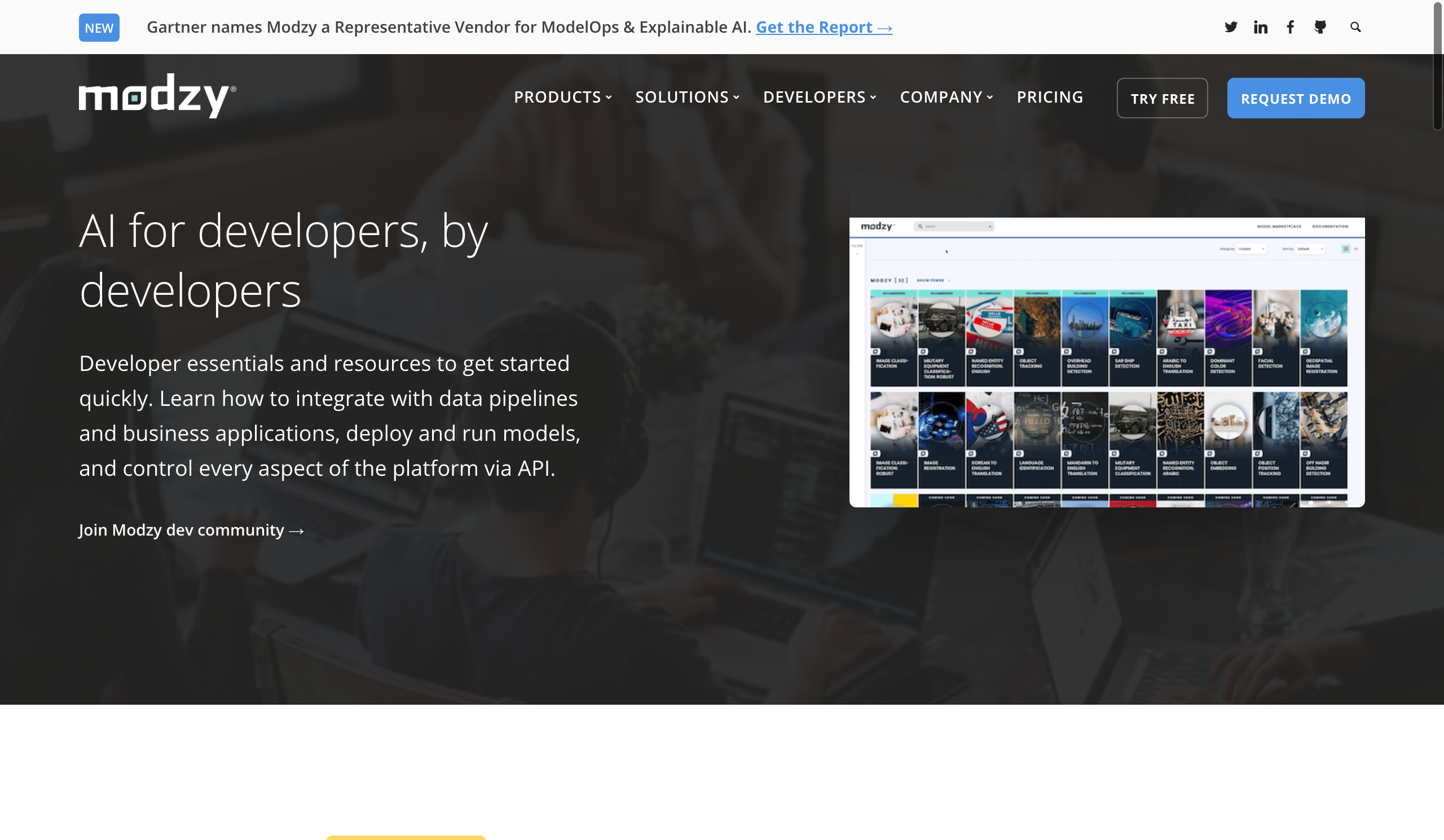Click the Gartner announcement text
Screen dimensions: 1444x840
click(448, 27)
